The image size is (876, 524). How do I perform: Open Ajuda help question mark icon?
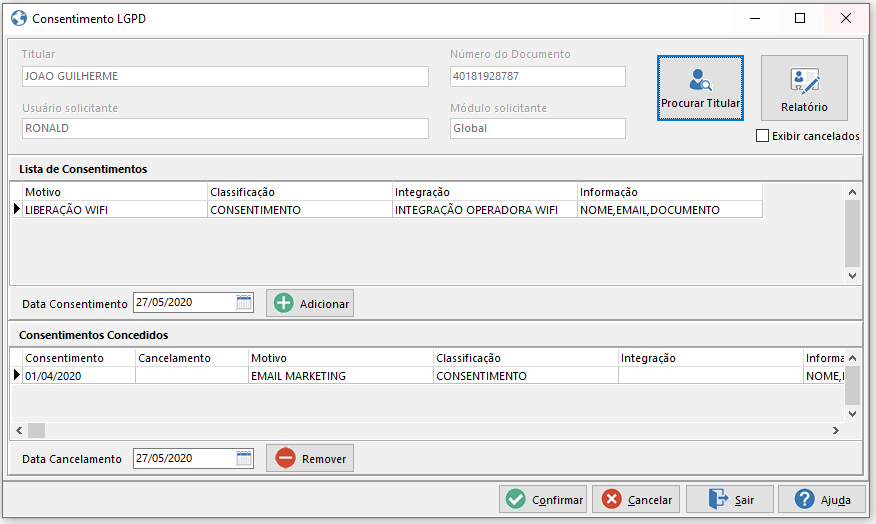(x=803, y=499)
